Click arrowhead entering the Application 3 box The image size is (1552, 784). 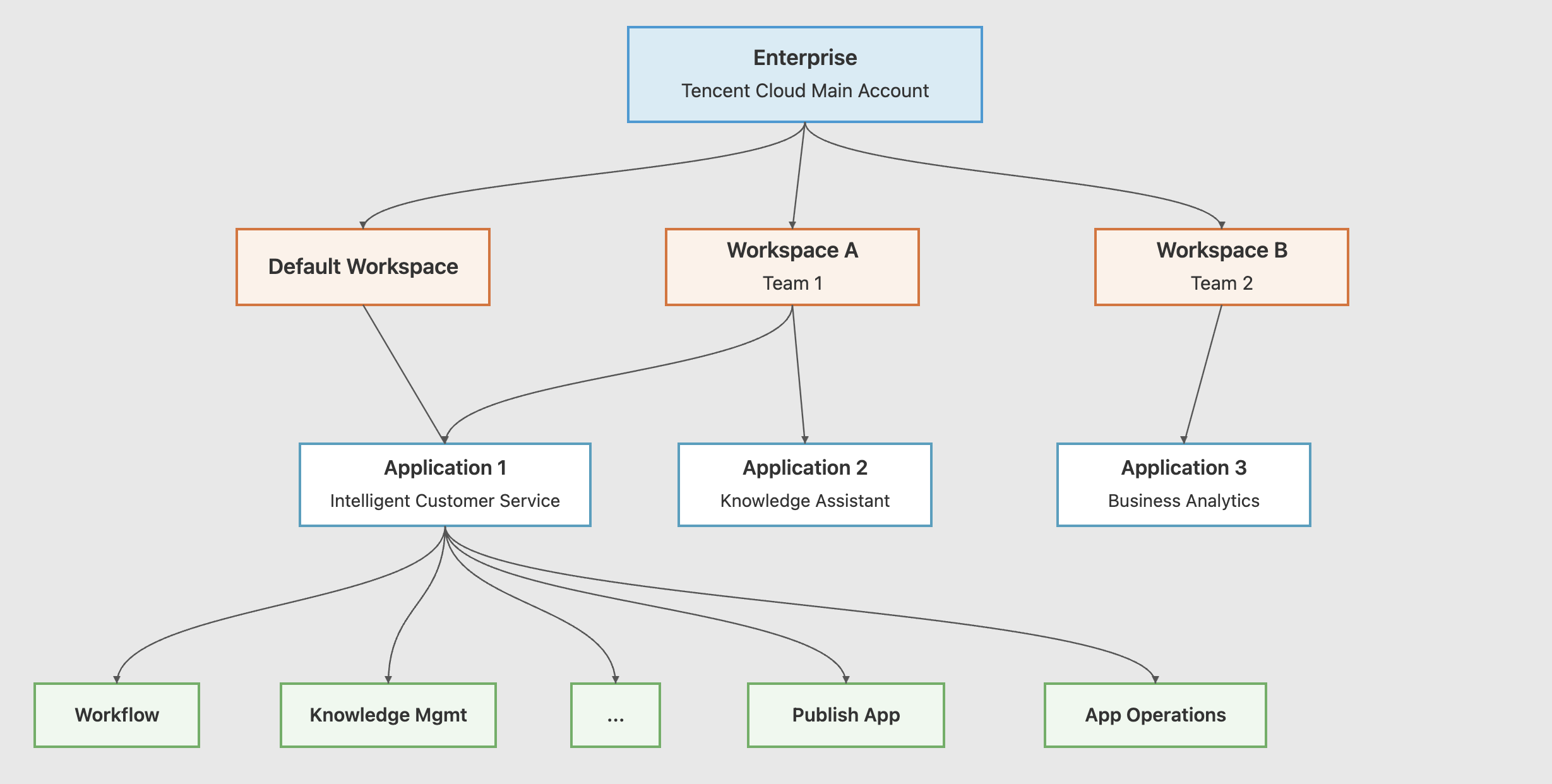coord(1184,439)
